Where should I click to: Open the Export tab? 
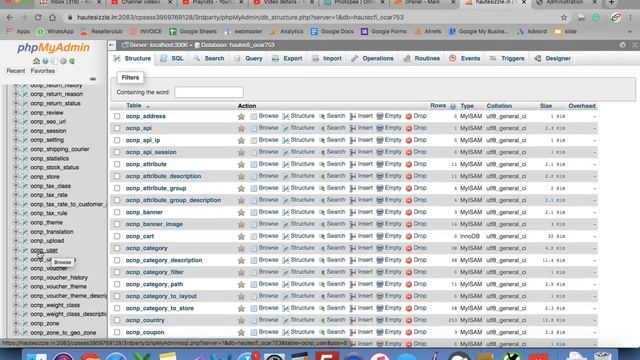tap(287, 59)
